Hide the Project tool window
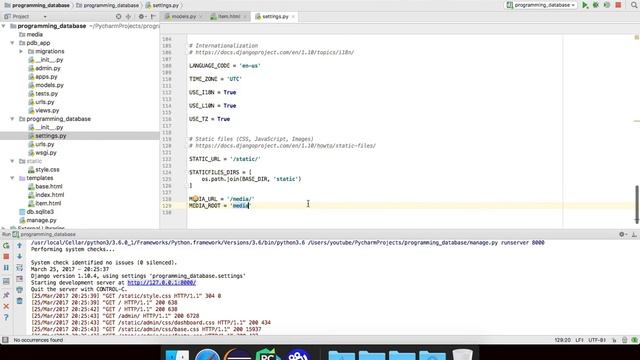 click(153, 17)
